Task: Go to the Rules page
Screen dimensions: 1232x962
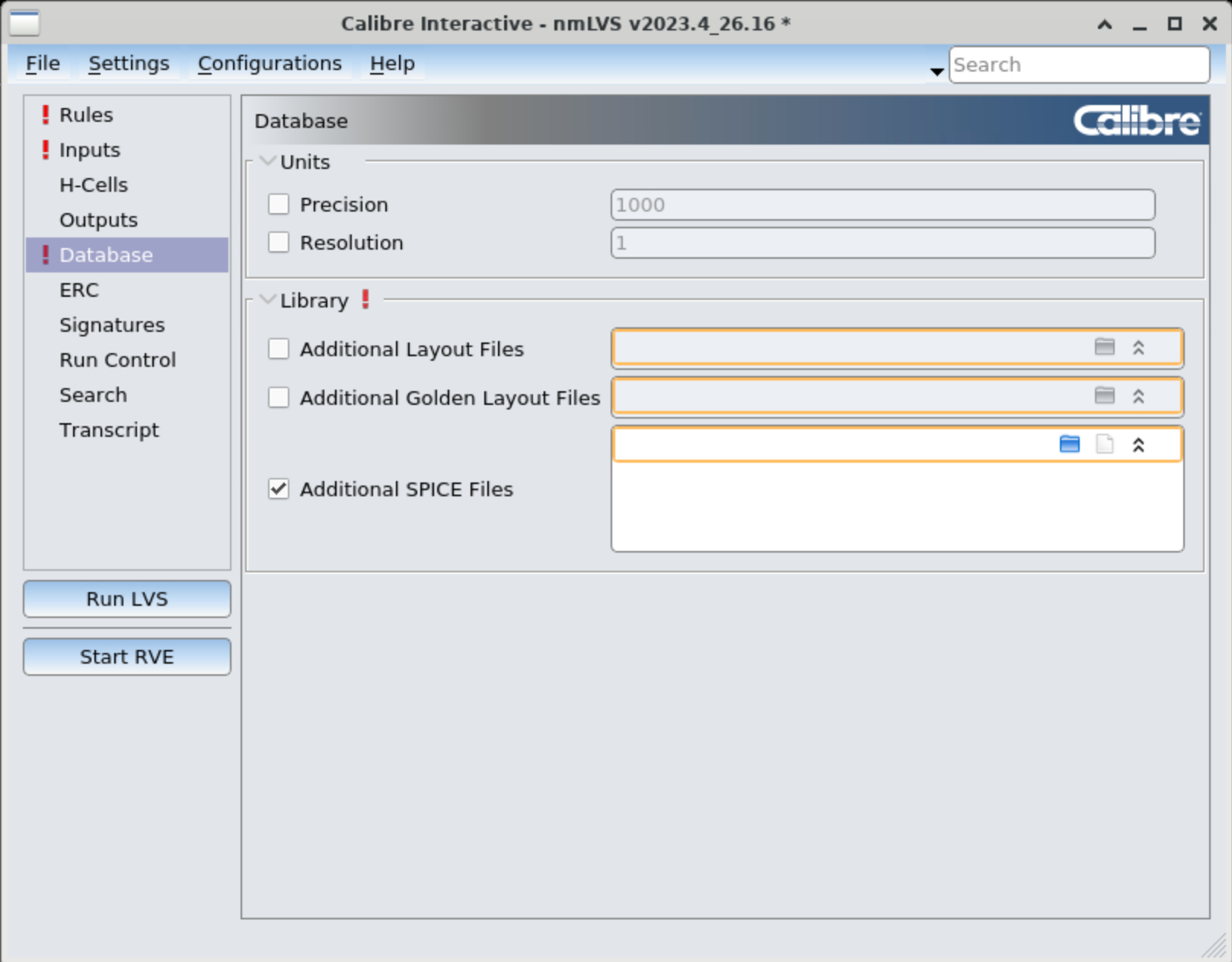Action: pos(127,115)
